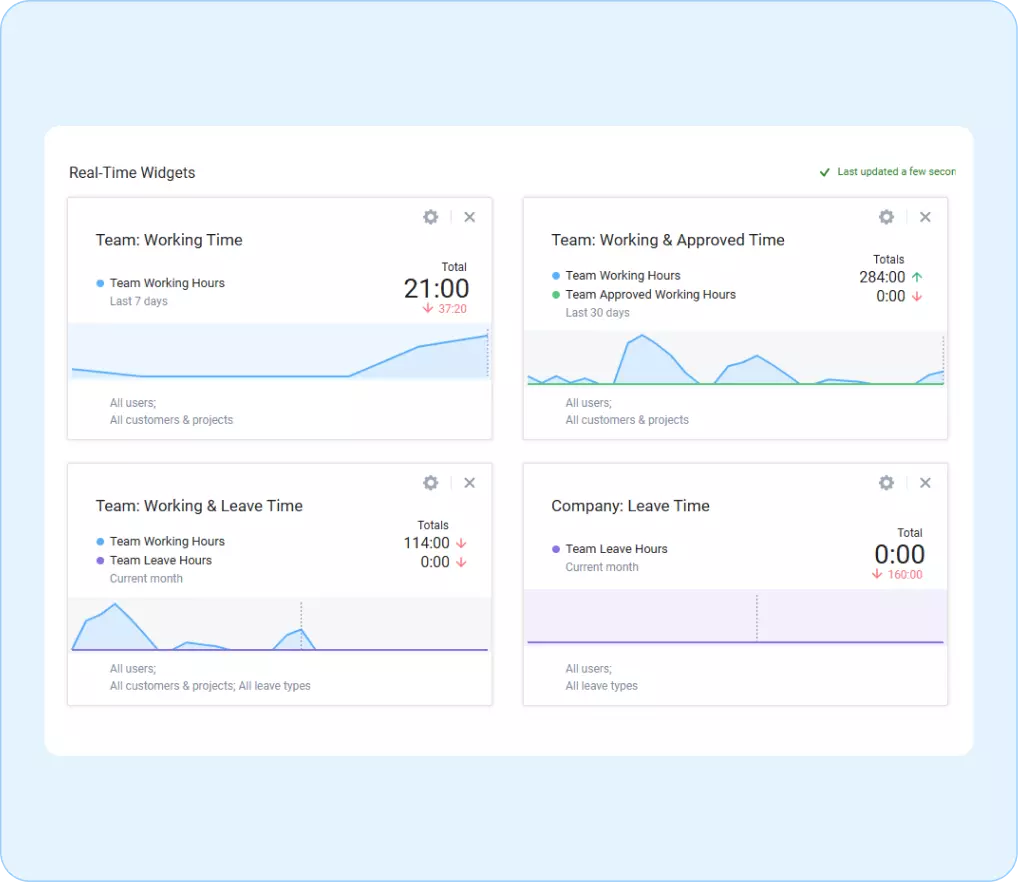Select the Team: Working Time widget title
The height and width of the screenshot is (882, 1018).
pos(169,240)
